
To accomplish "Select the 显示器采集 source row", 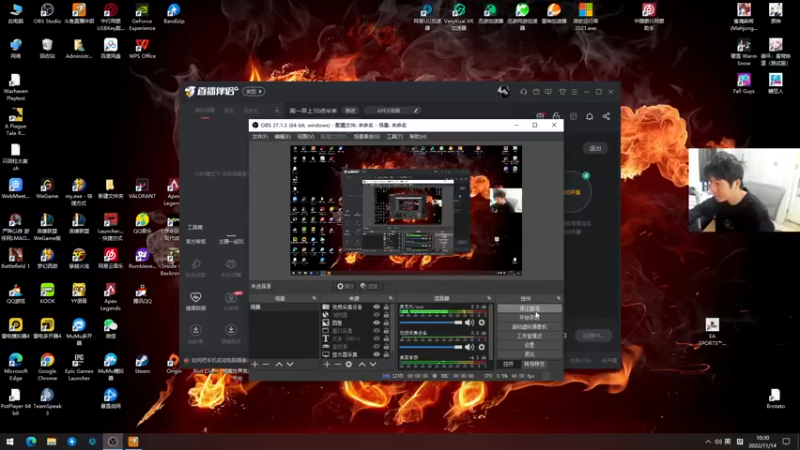I will (357, 354).
